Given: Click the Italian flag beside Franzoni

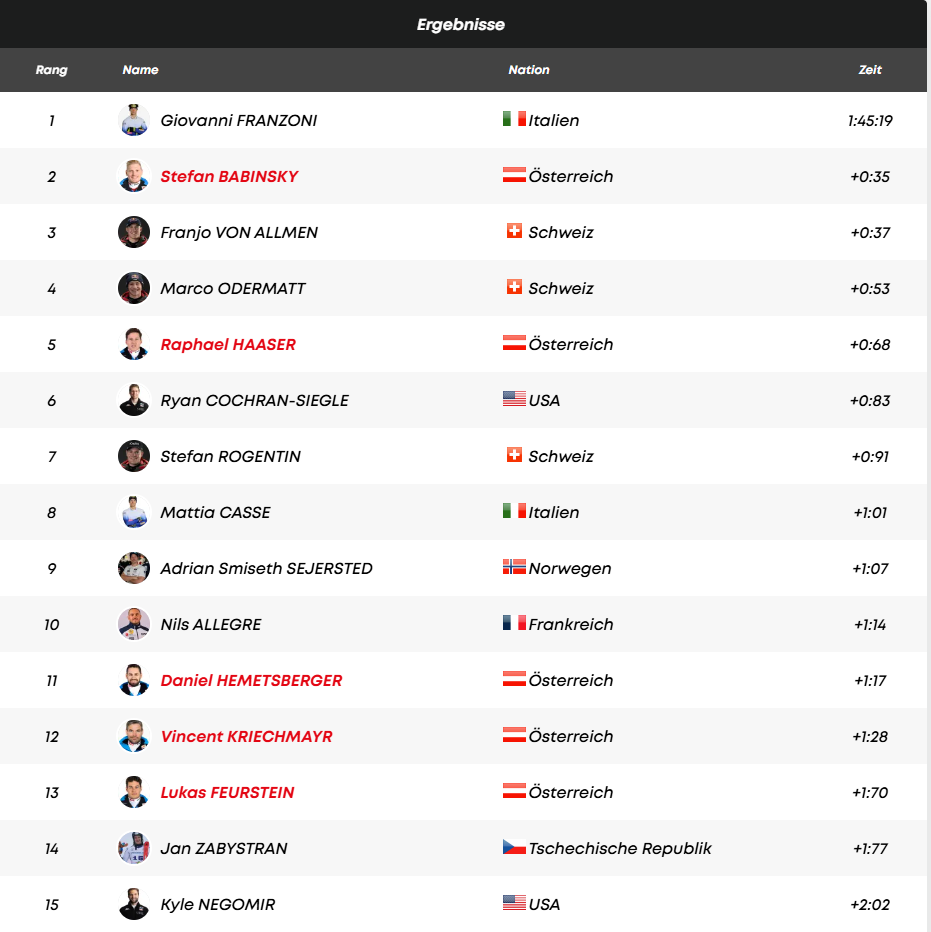Looking at the screenshot, I should tap(514, 119).
